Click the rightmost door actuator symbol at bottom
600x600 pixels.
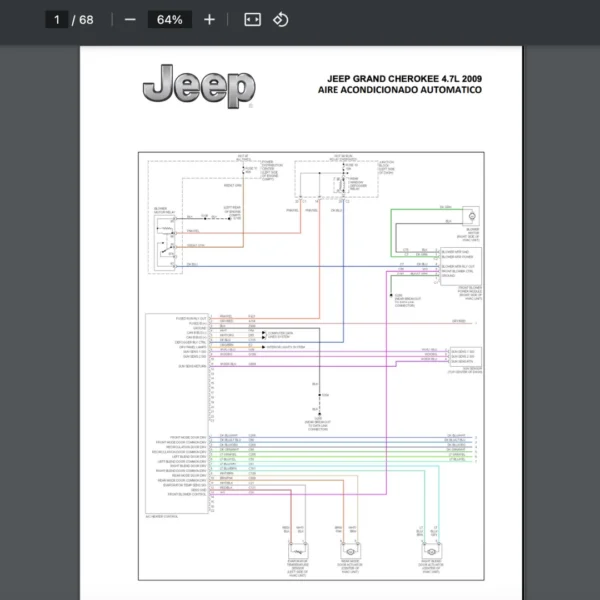click(430, 552)
